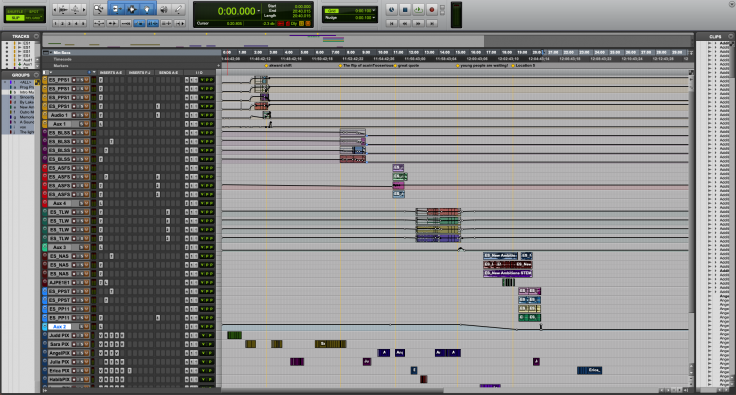Select the INSERTS A-E column header
This screenshot has height=395, width=736.
click(x=111, y=73)
